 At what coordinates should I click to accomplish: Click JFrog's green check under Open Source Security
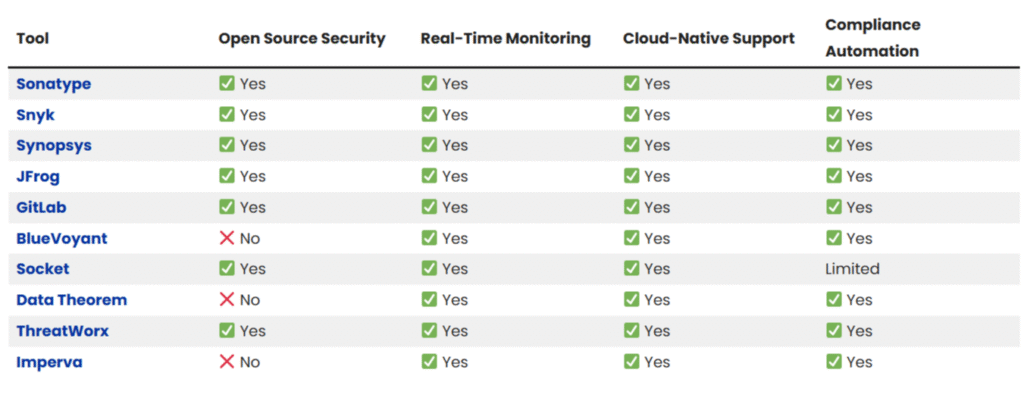[x=227, y=176]
